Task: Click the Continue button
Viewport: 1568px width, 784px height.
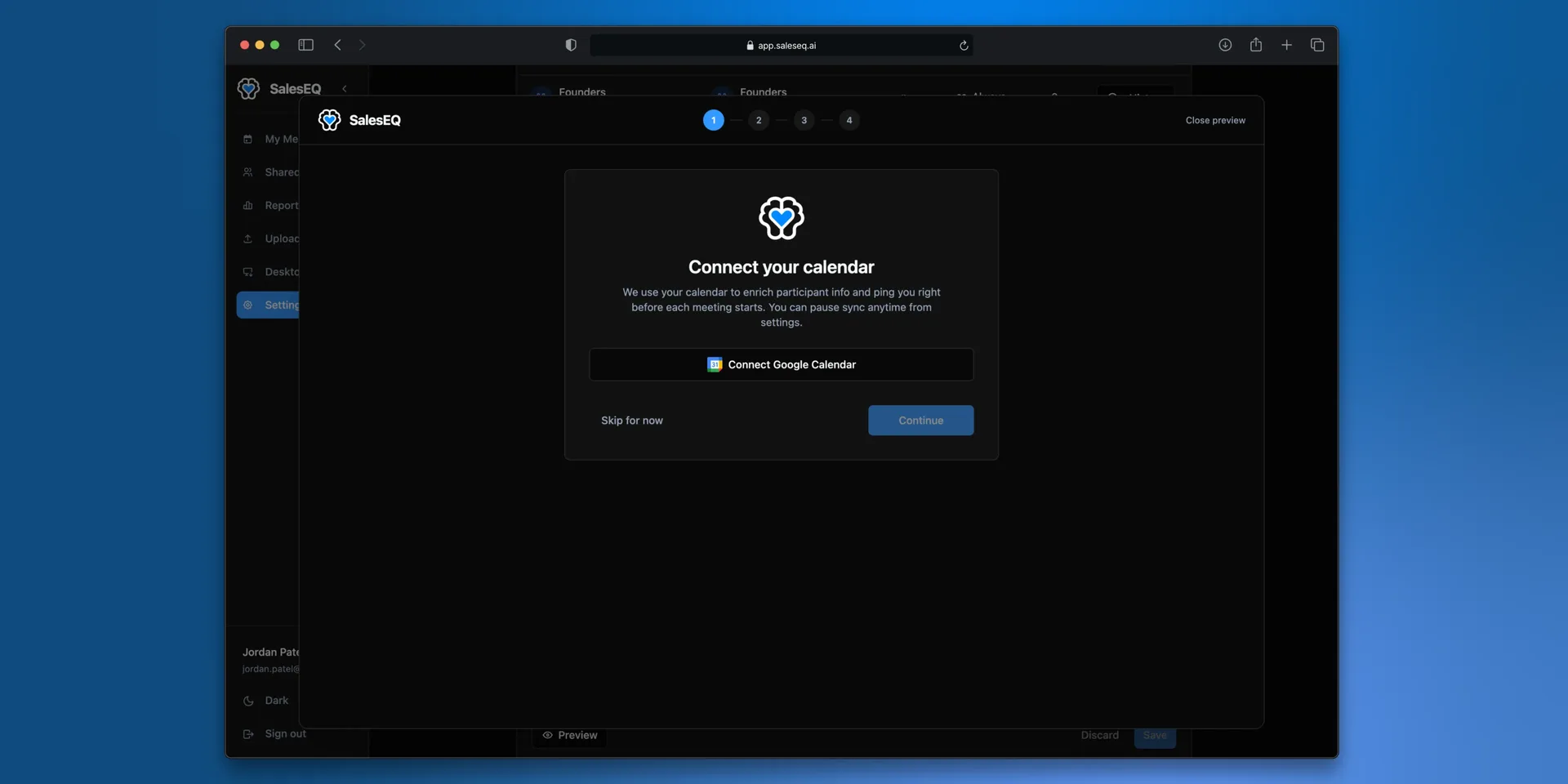Action: (x=920, y=421)
